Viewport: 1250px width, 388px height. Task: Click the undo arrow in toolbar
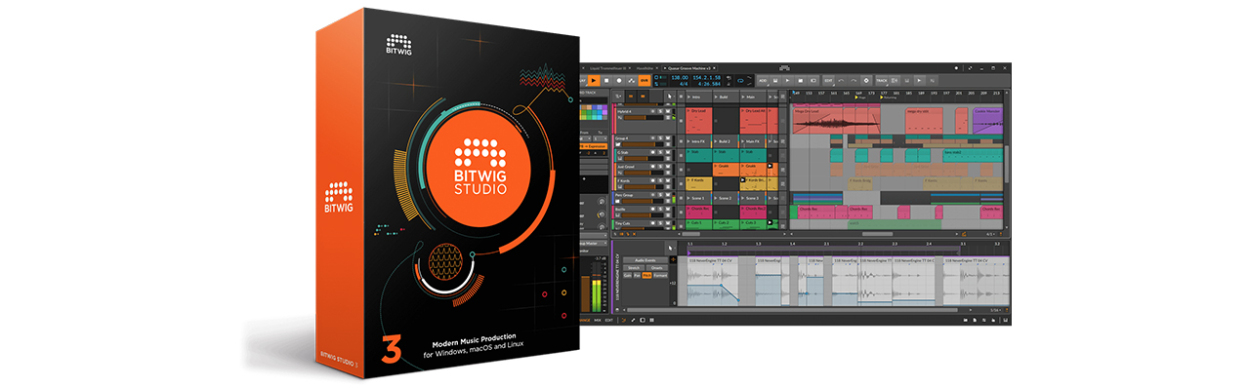(841, 81)
